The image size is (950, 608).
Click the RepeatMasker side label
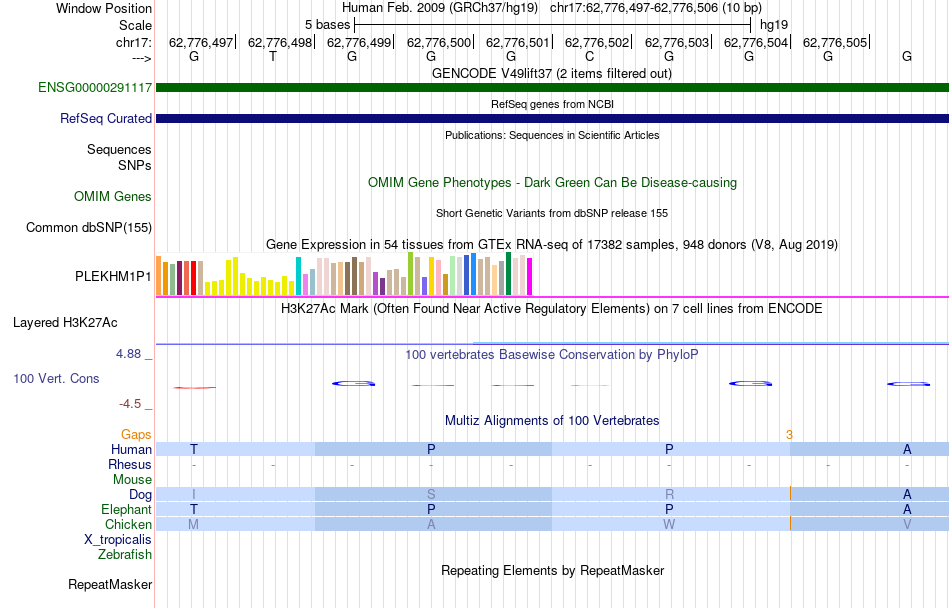coord(110,584)
